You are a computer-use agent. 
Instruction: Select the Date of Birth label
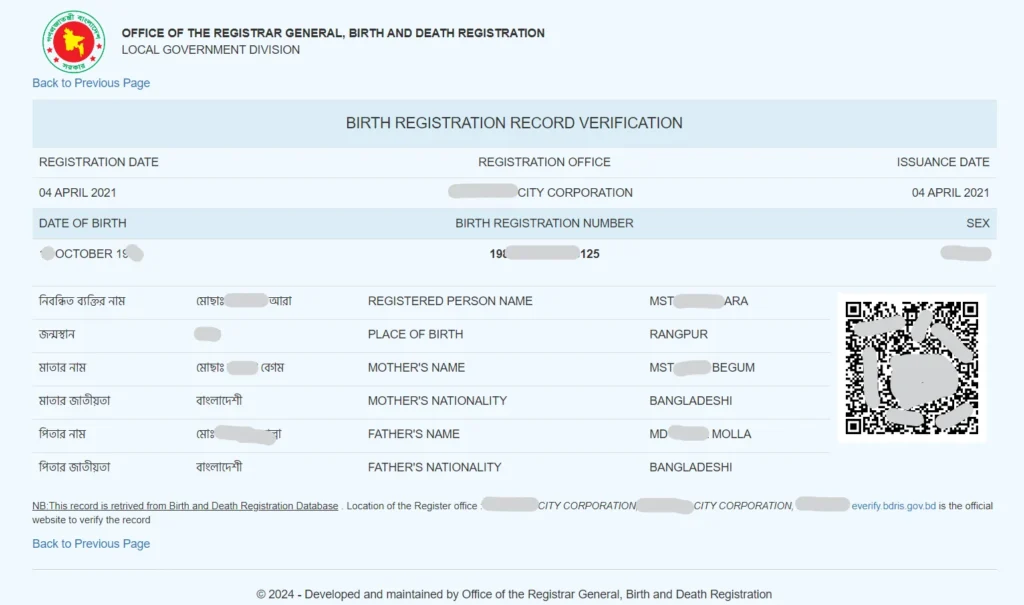tap(82, 223)
